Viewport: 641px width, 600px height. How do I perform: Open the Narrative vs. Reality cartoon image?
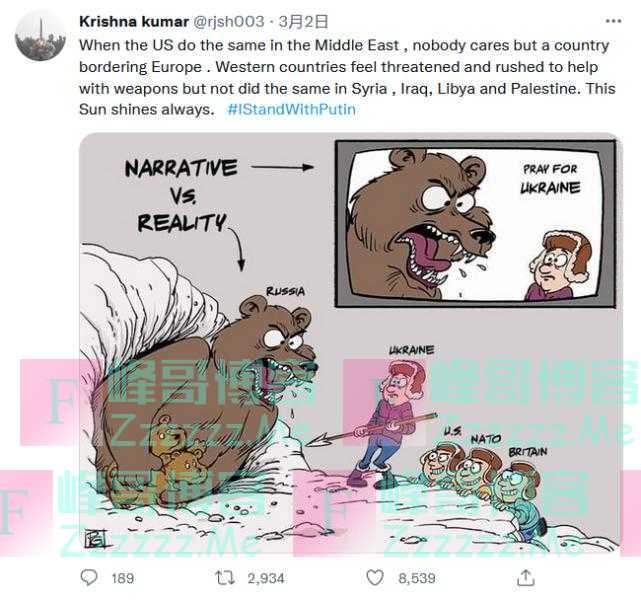[351, 344]
